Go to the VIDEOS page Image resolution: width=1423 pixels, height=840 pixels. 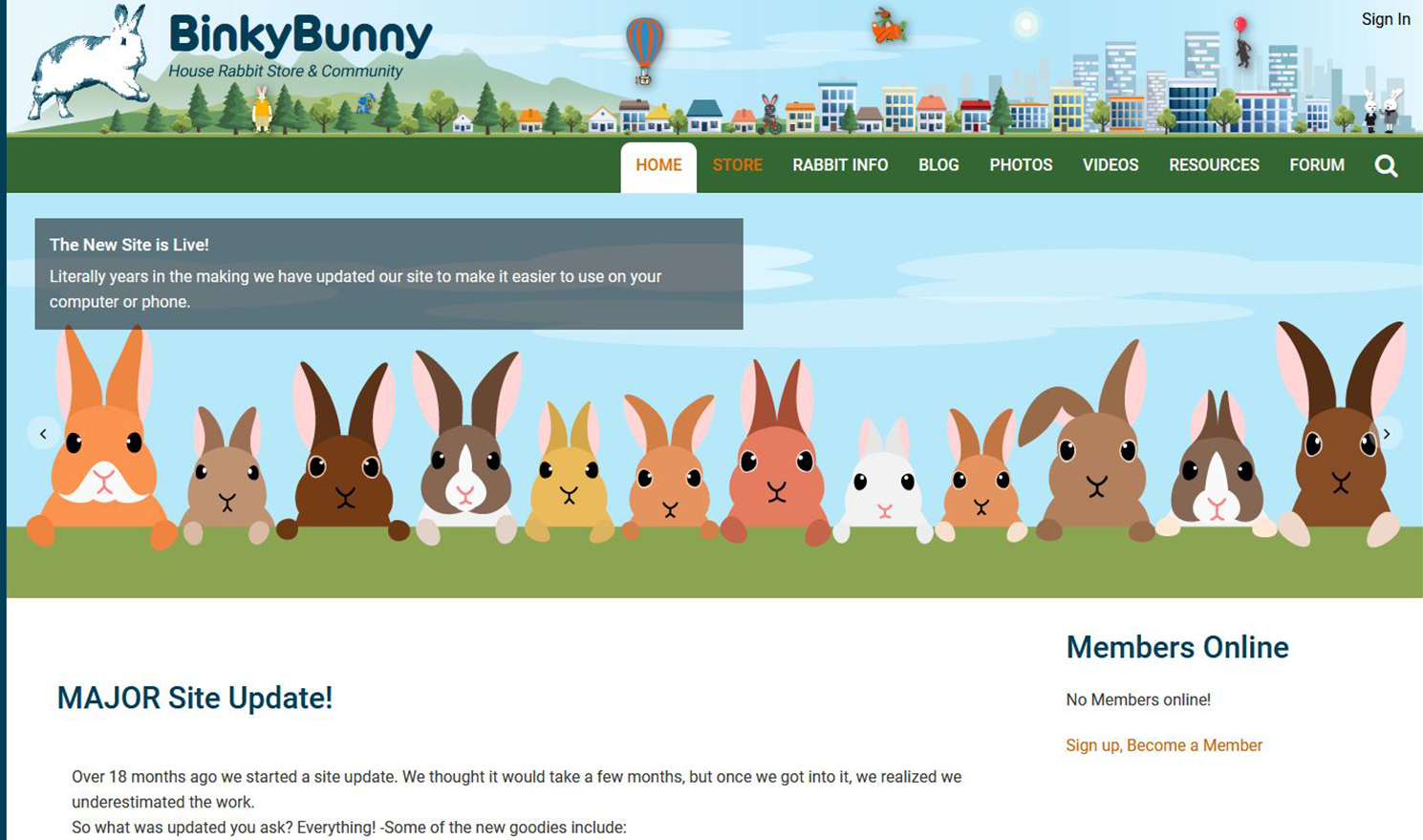pos(1110,165)
